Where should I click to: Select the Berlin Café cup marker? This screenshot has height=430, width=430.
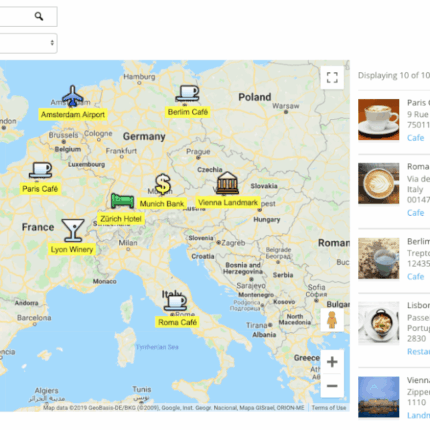tap(188, 93)
